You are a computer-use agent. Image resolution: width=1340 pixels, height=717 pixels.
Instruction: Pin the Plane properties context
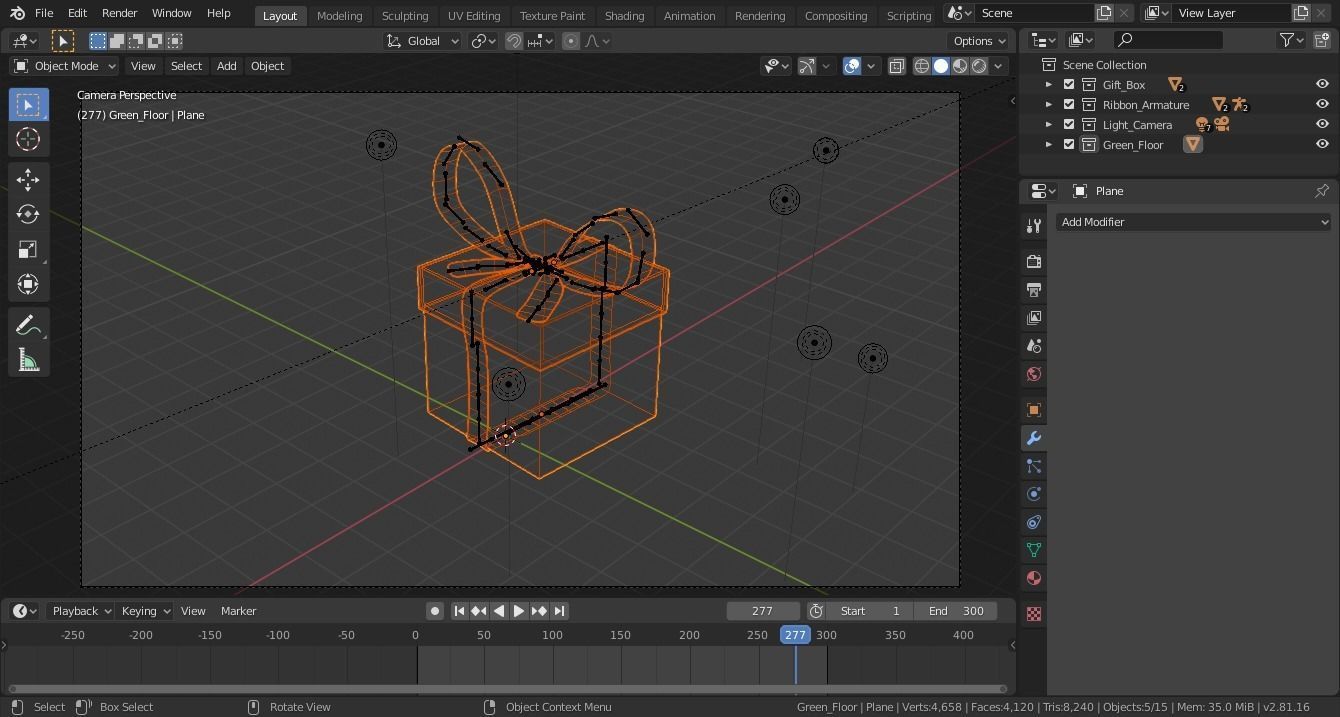coord(1321,191)
